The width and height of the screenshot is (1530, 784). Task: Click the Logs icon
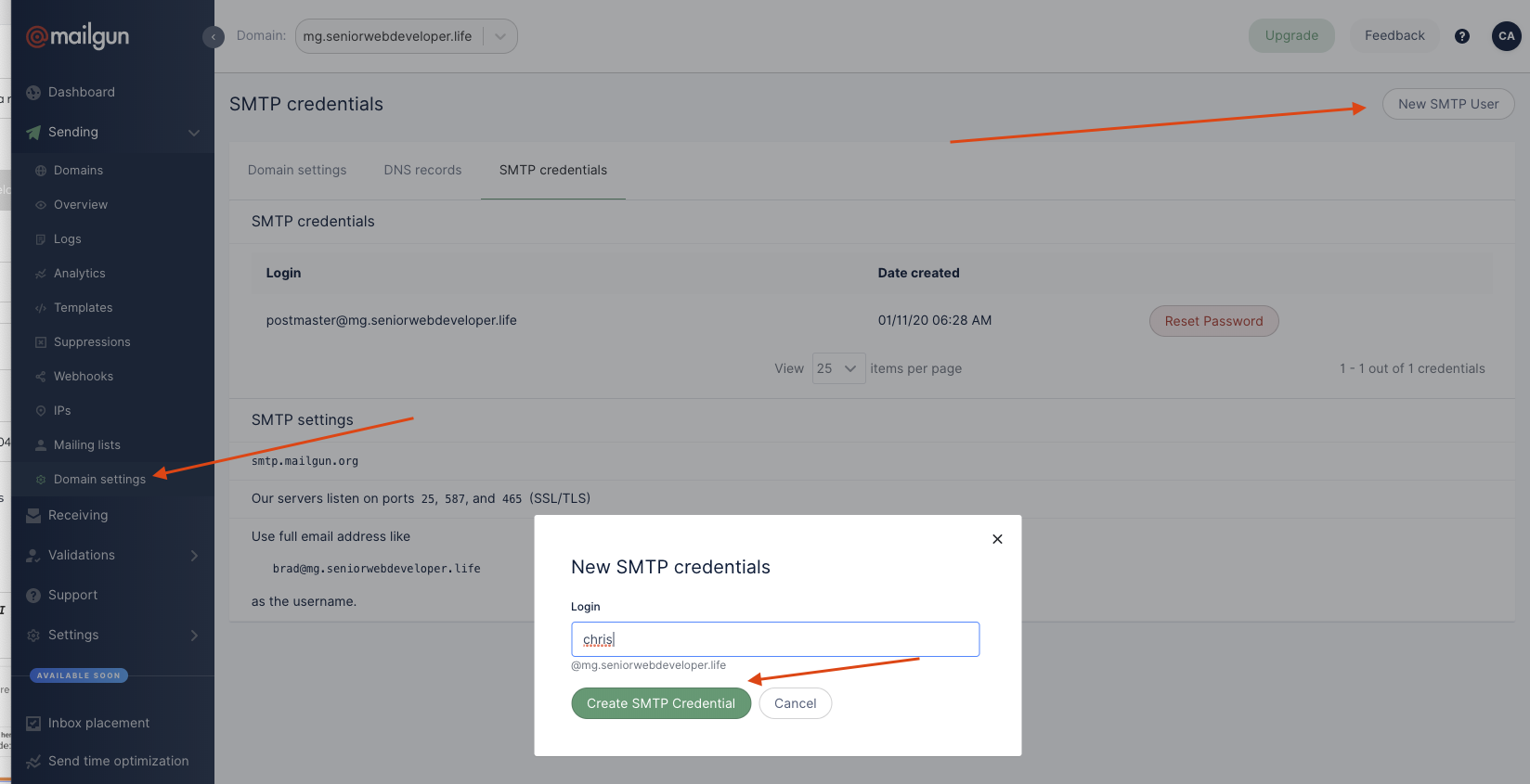41,239
